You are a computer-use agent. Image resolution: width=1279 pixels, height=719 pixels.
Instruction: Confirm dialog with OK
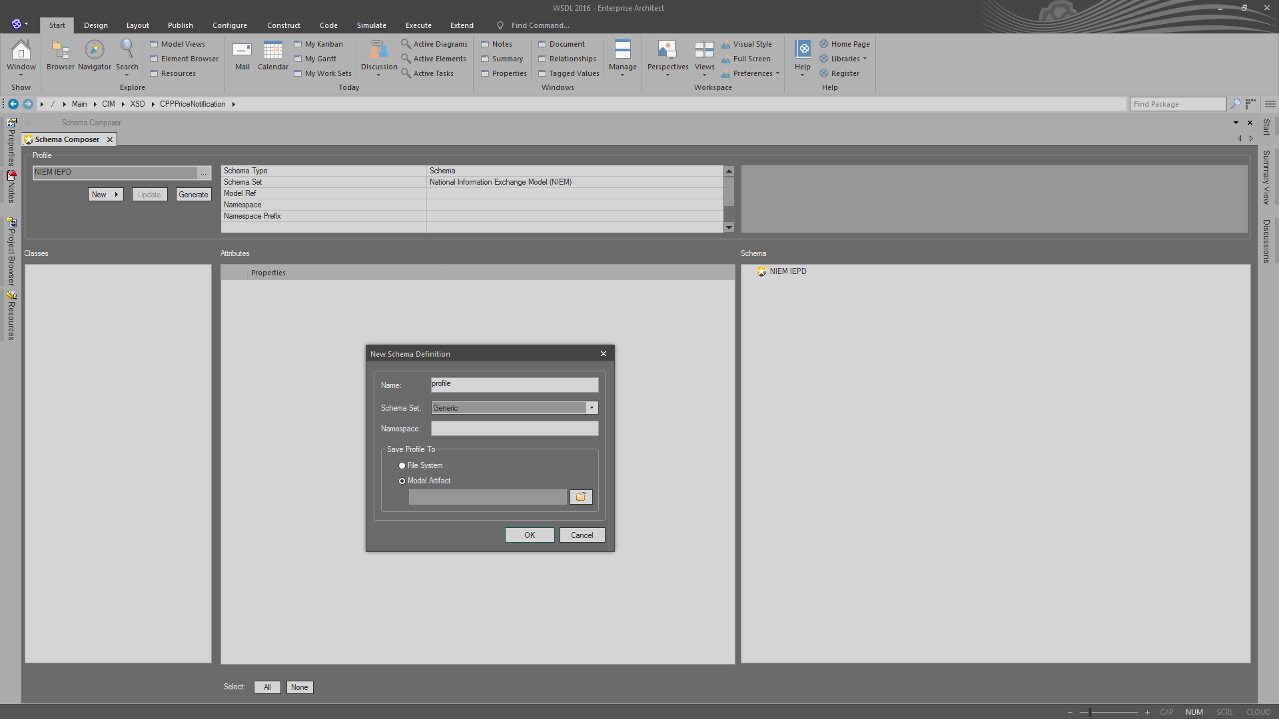click(529, 535)
